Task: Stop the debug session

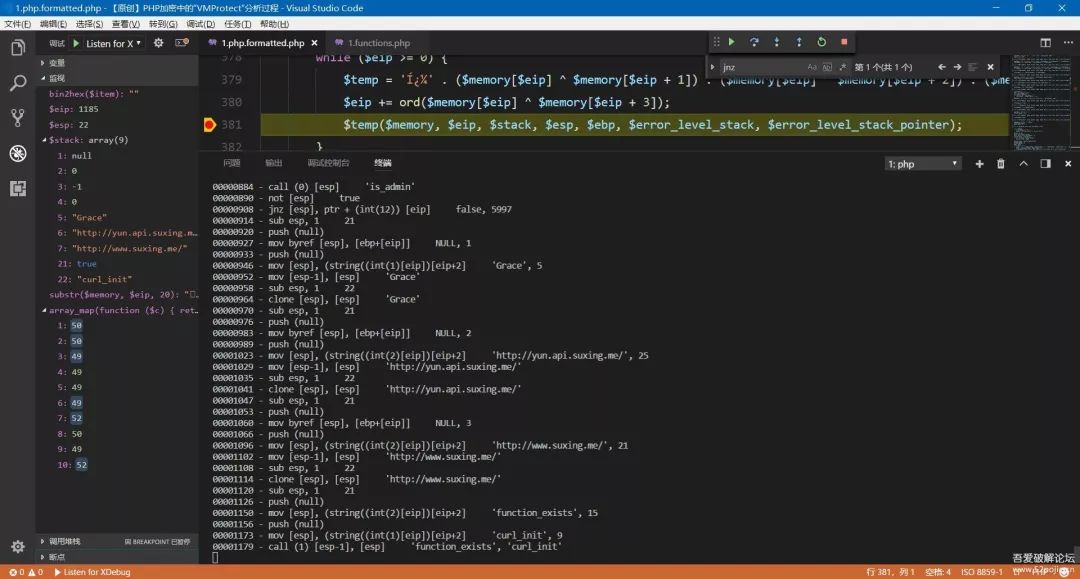Action: pos(844,42)
